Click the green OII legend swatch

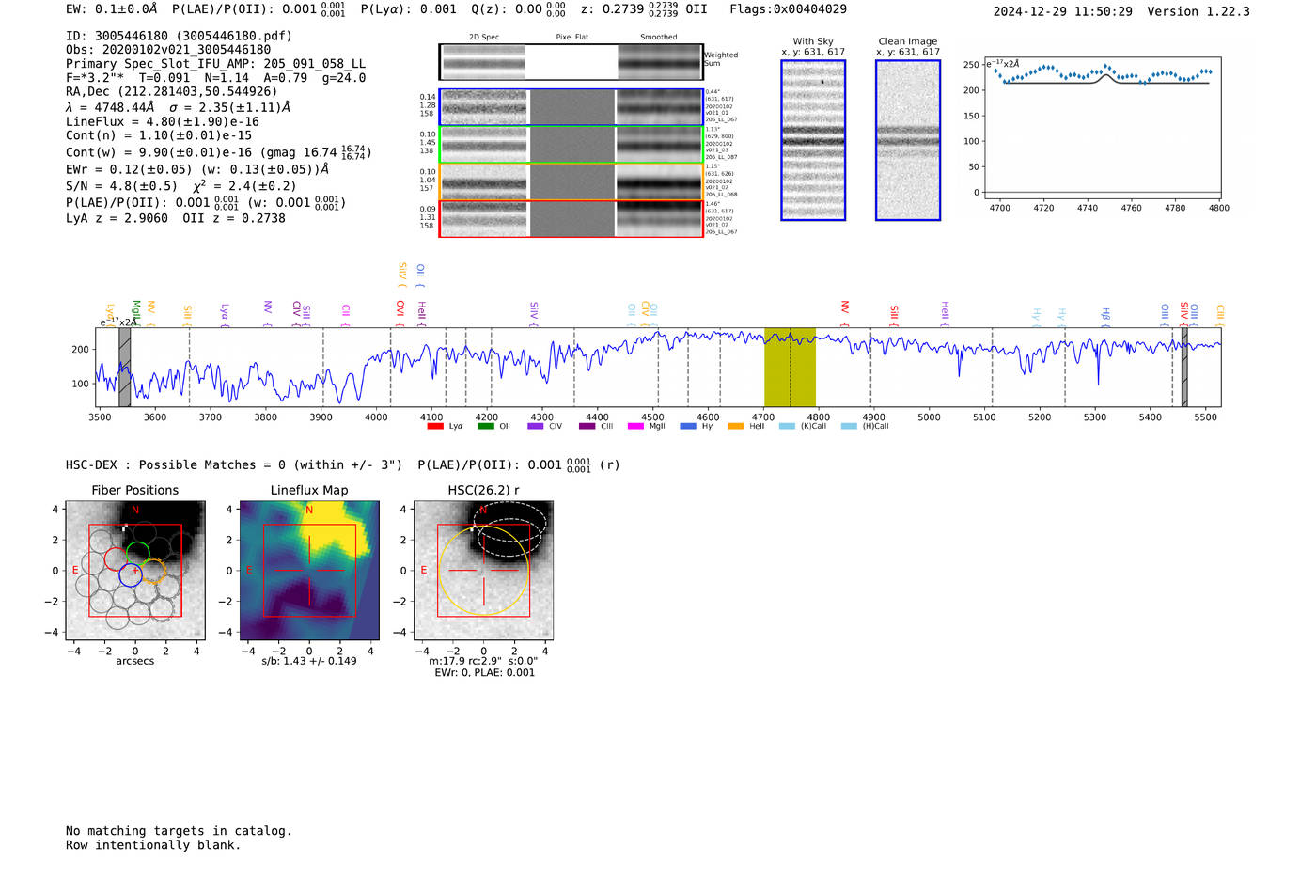coord(486,426)
